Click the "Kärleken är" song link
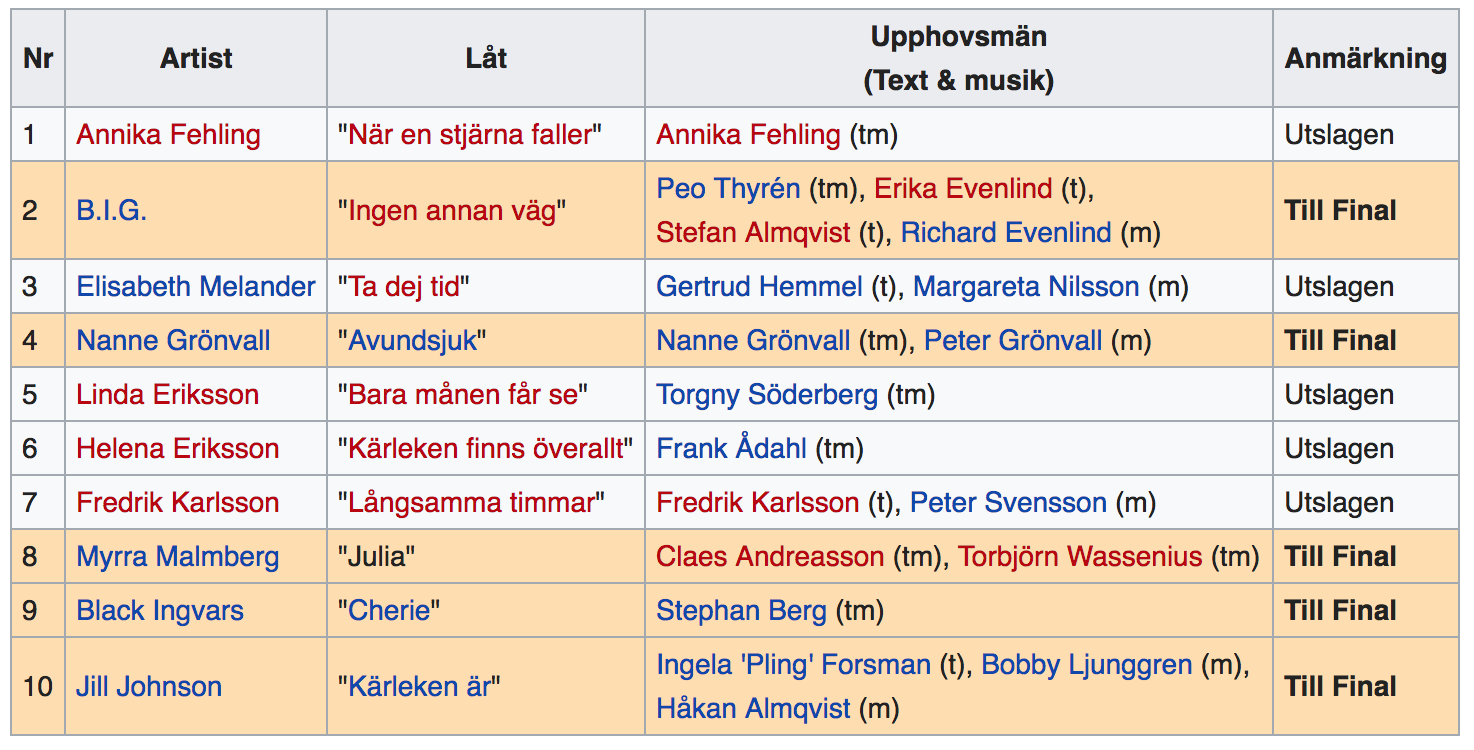This screenshot has height=750, width=1474. (x=418, y=687)
